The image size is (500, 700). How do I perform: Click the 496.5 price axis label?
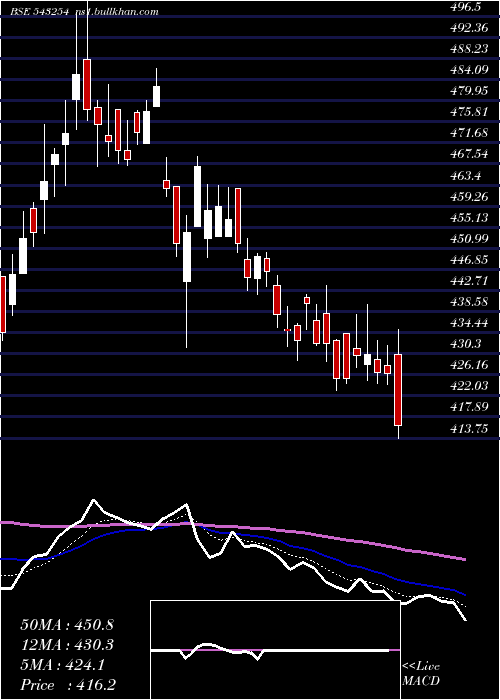point(467,7)
